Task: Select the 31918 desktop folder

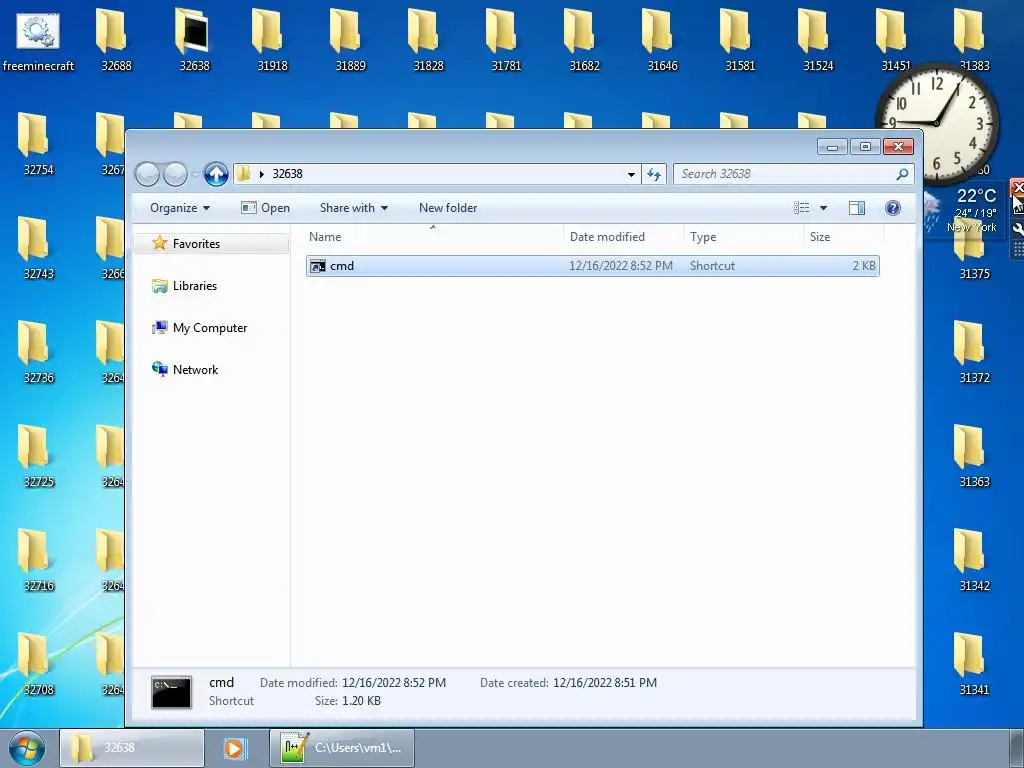Action: (x=272, y=42)
